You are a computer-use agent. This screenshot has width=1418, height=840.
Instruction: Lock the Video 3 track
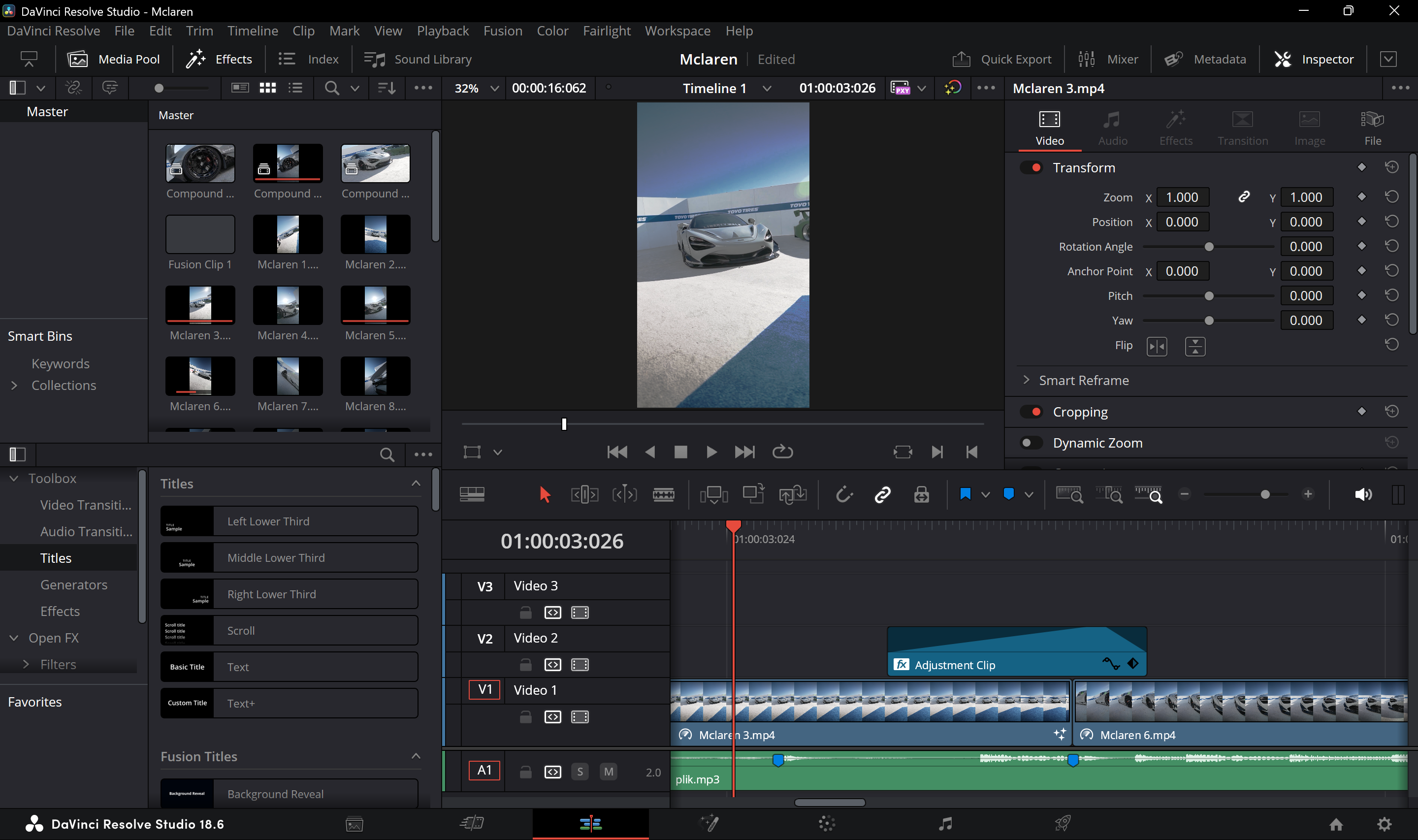pyautogui.click(x=526, y=613)
